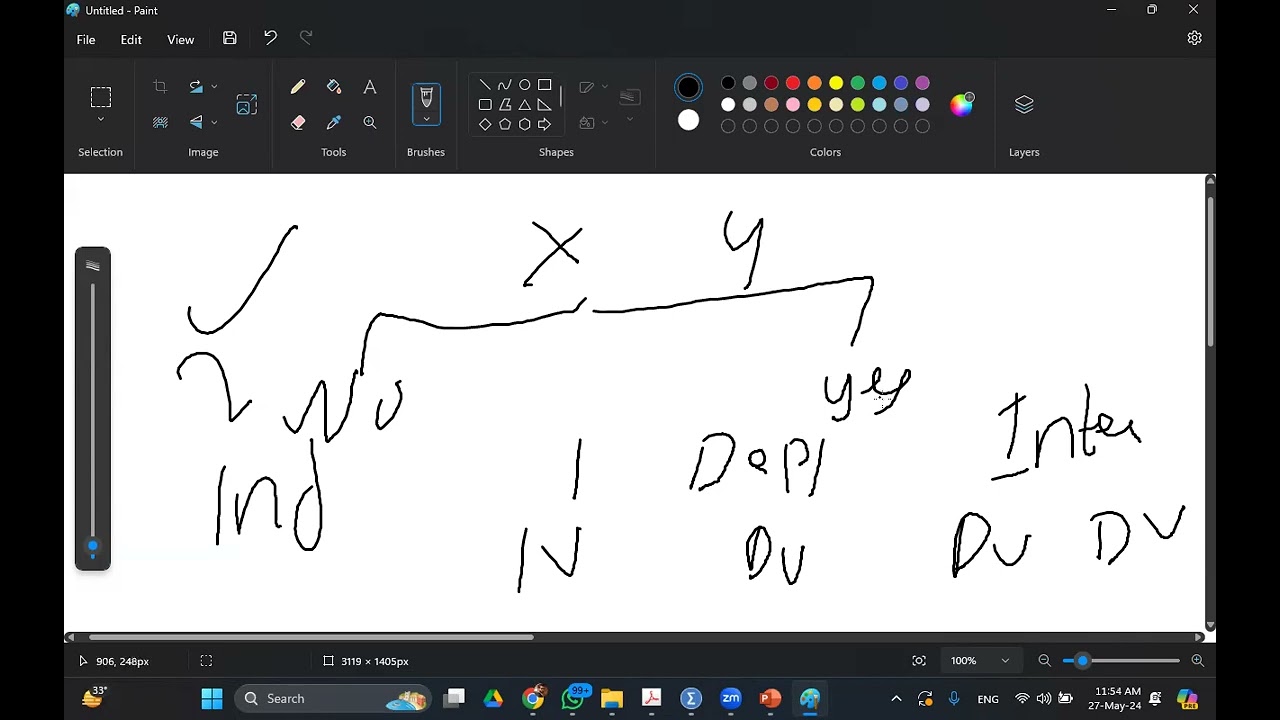Select the Rounded rectangle shape
The width and height of the screenshot is (1280, 720).
pyautogui.click(x=485, y=105)
